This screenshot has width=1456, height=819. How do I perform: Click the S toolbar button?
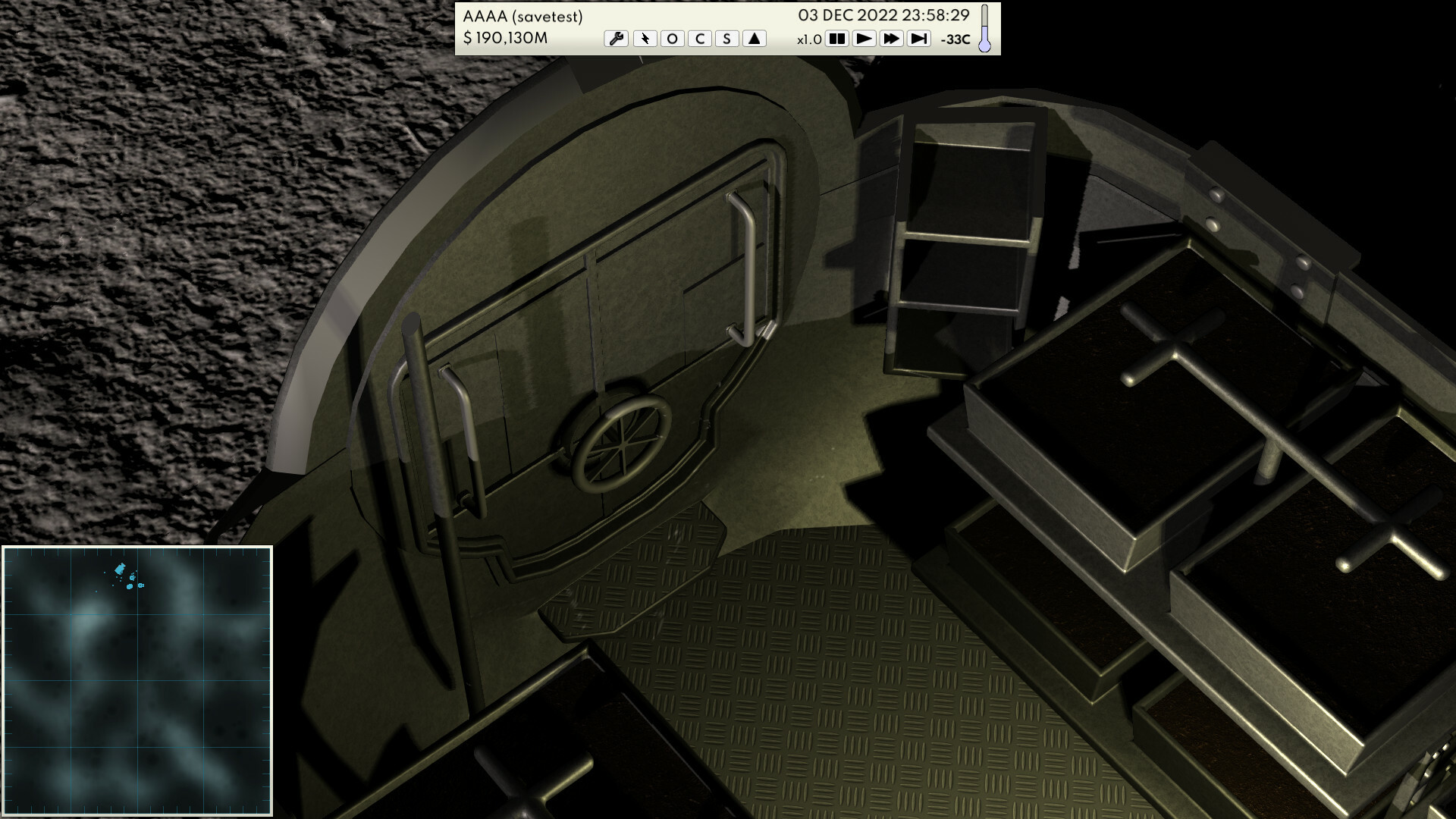(726, 39)
